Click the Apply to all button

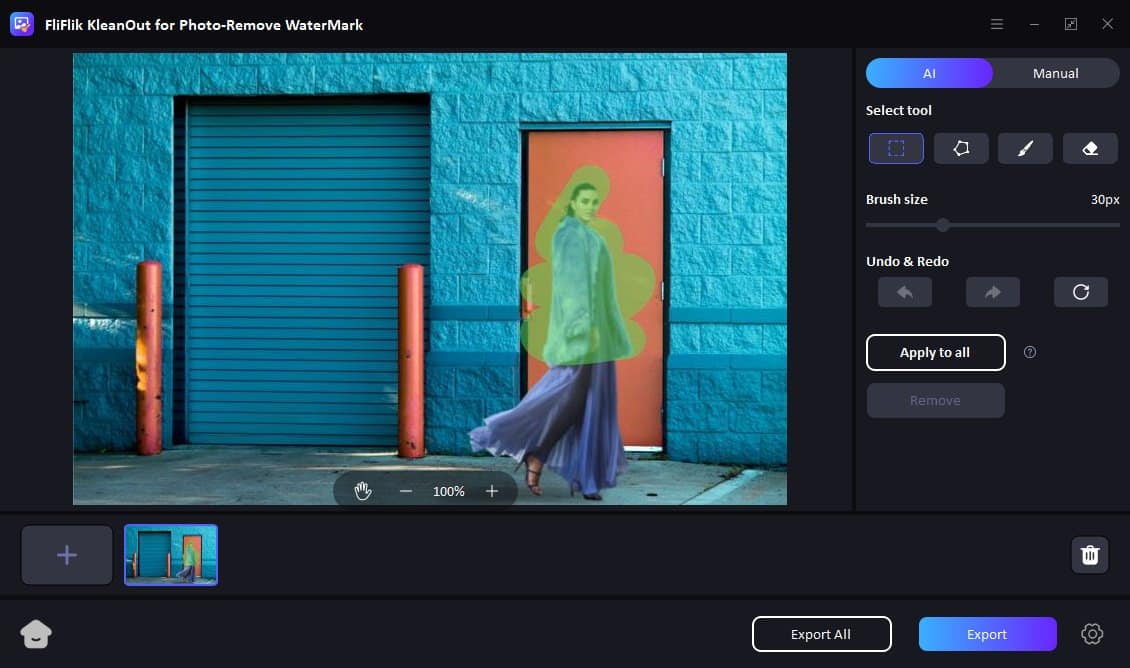[x=935, y=352]
